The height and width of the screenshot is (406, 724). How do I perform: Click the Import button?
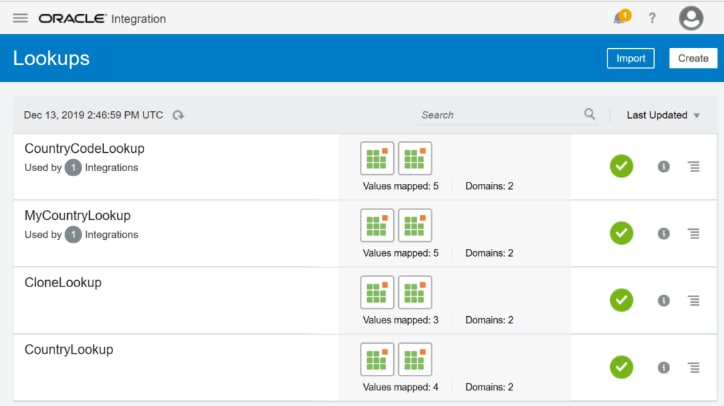pos(630,58)
